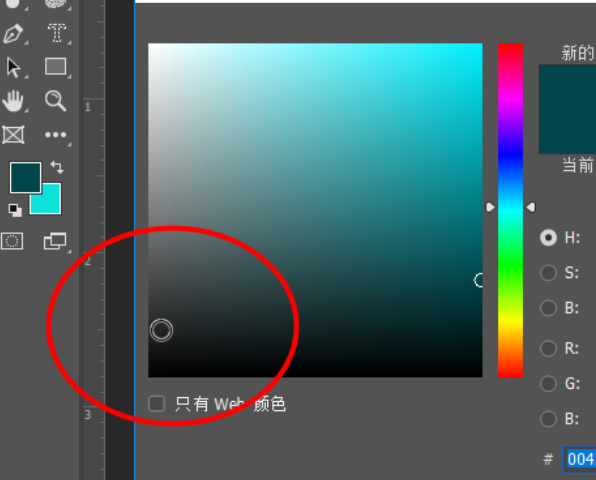Click the vertical rainbow hue slider
This screenshot has height=480, width=596.
pos(510,210)
